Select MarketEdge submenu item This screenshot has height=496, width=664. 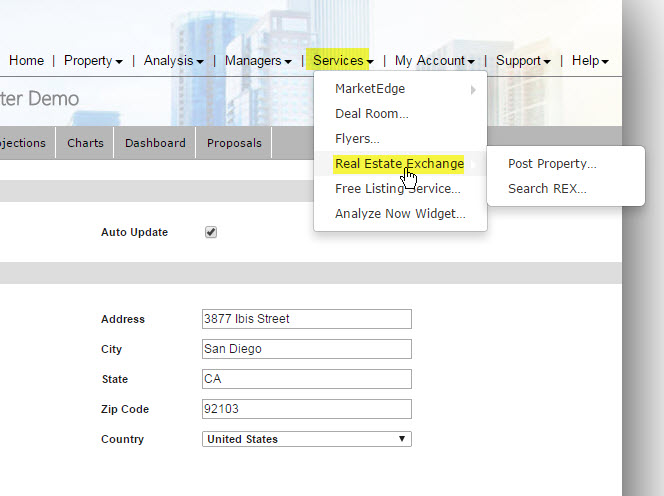point(370,89)
